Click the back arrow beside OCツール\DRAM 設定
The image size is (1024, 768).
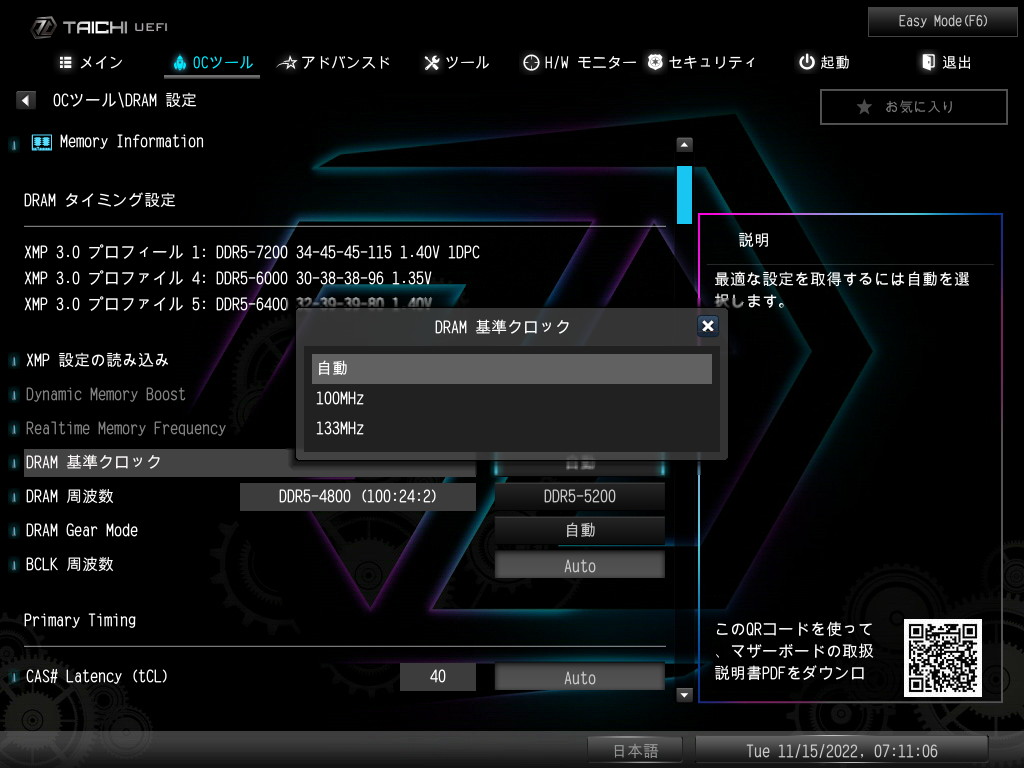[25, 101]
